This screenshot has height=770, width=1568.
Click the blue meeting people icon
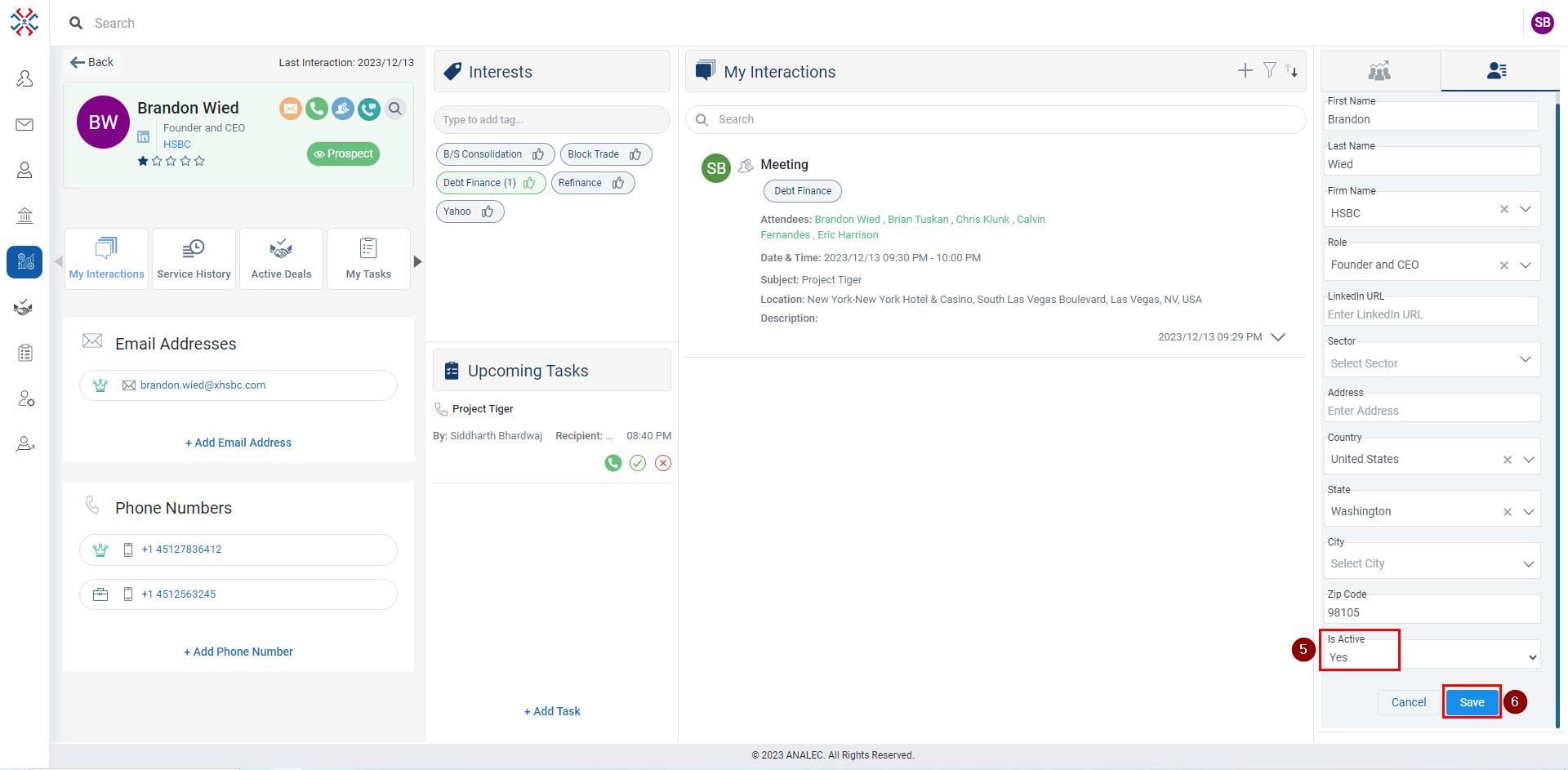343,109
